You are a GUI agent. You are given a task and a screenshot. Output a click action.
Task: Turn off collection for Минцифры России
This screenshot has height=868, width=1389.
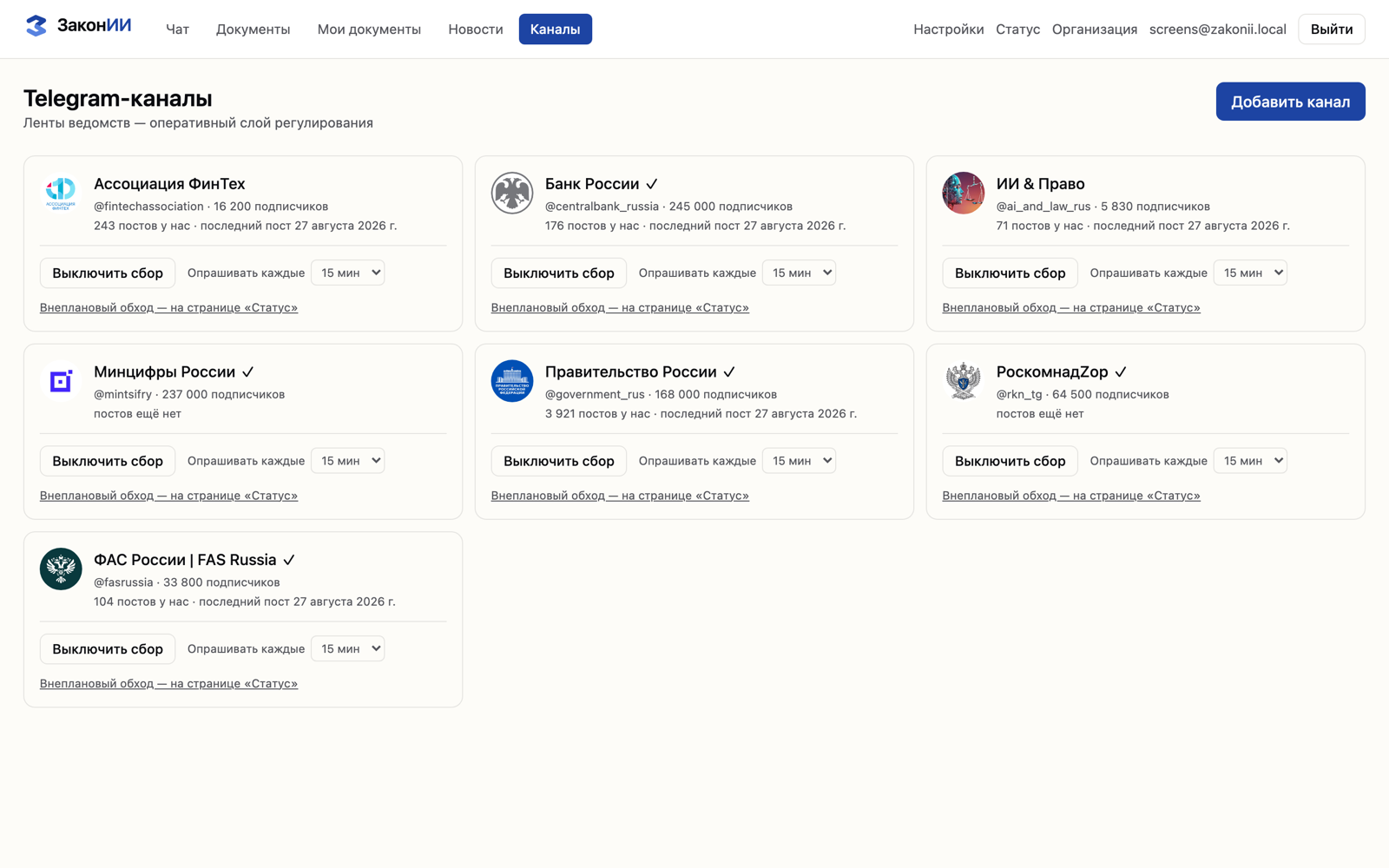coord(108,461)
